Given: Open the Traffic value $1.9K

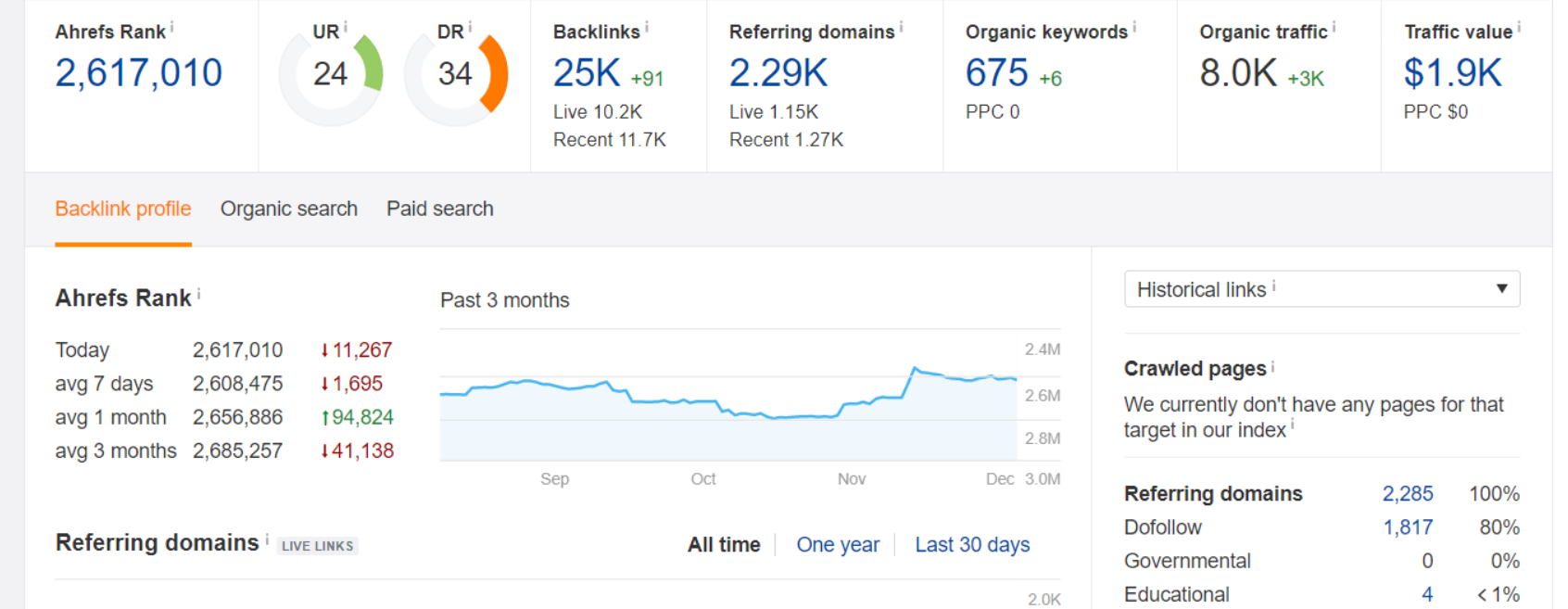Looking at the screenshot, I should coord(1452,73).
